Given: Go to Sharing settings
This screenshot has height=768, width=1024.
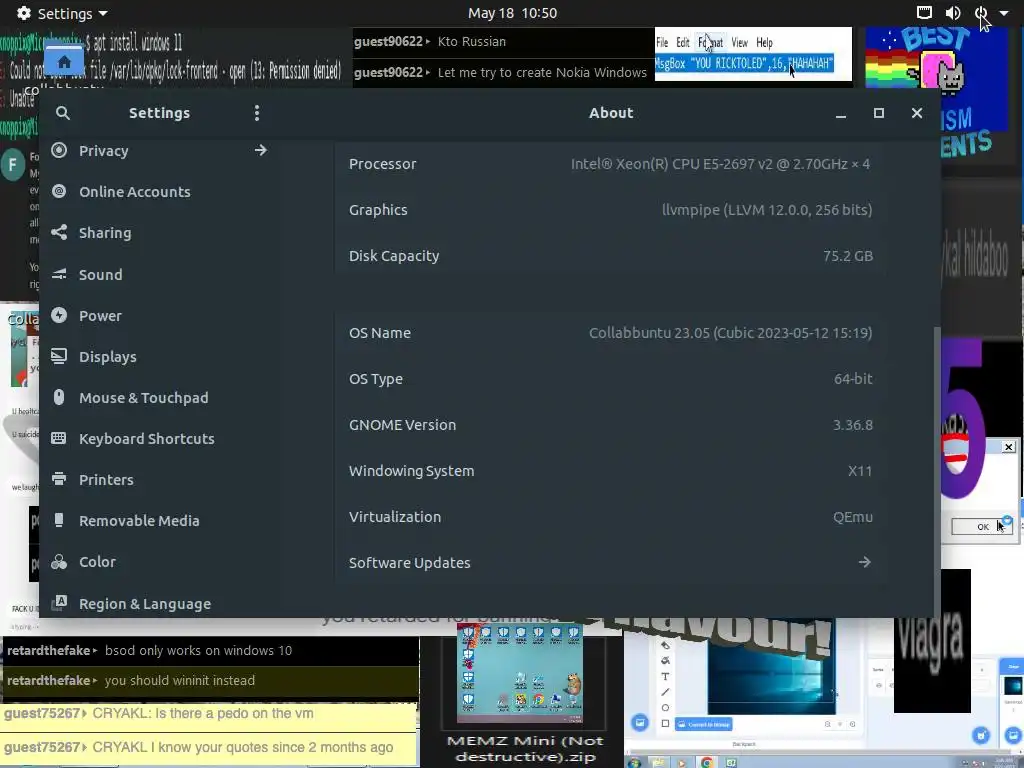Looking at the screenshot, I should [105, 233].
